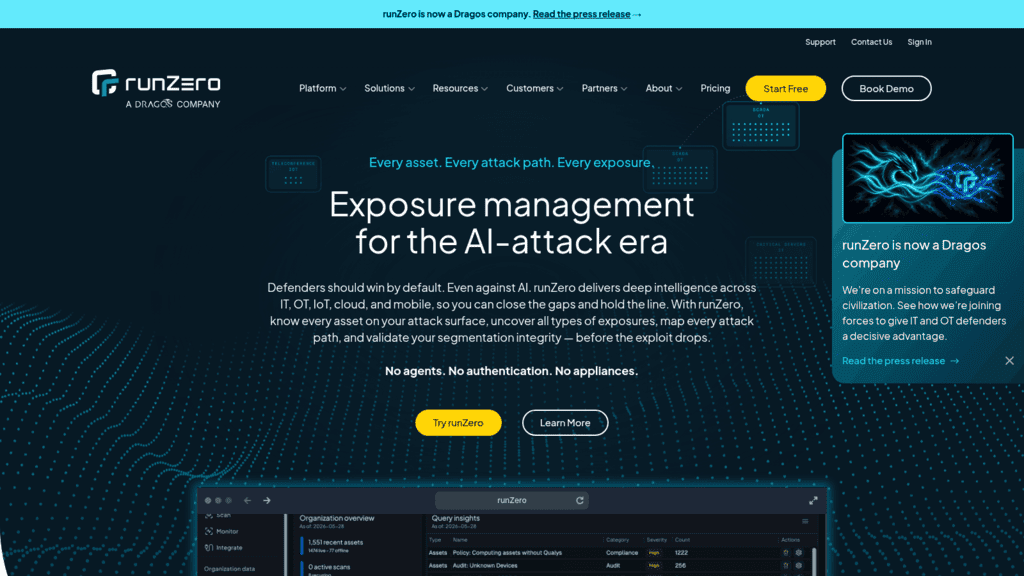
Task: Click the Severity column header
Action: [x=656, y=540]
